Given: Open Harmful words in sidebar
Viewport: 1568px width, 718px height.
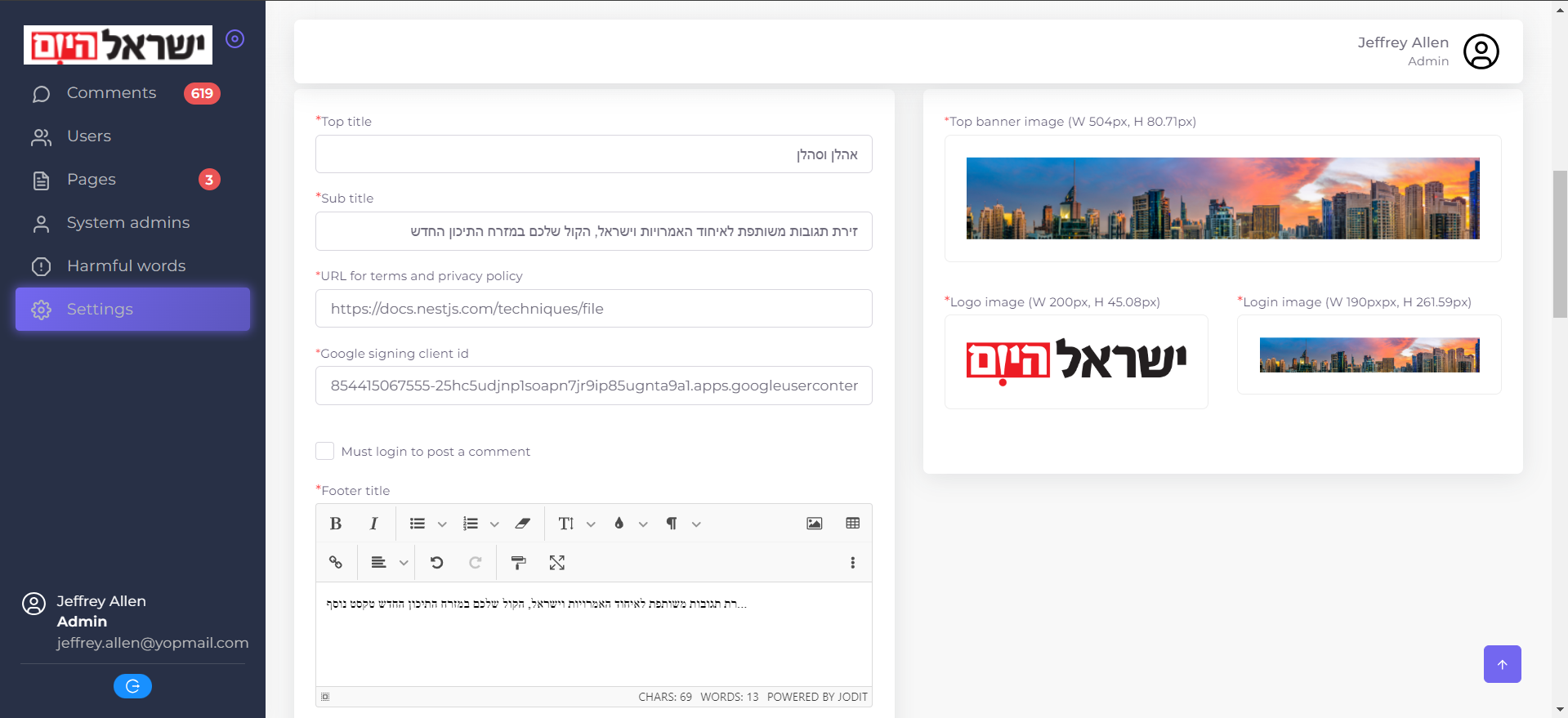Looking at the screenshot, I should point(132,266).
